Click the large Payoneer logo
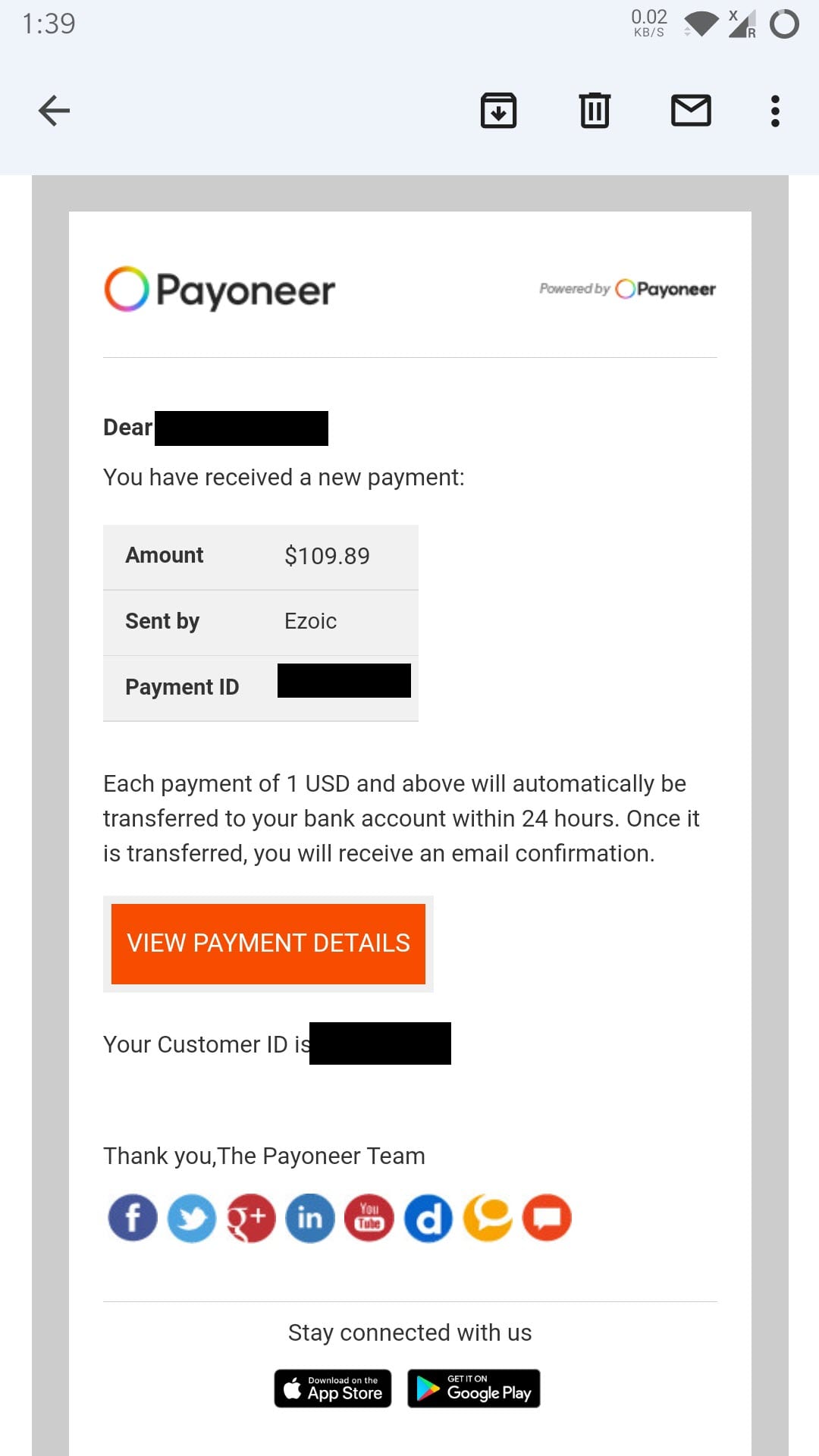819x1456 pixels. (220, 290)
